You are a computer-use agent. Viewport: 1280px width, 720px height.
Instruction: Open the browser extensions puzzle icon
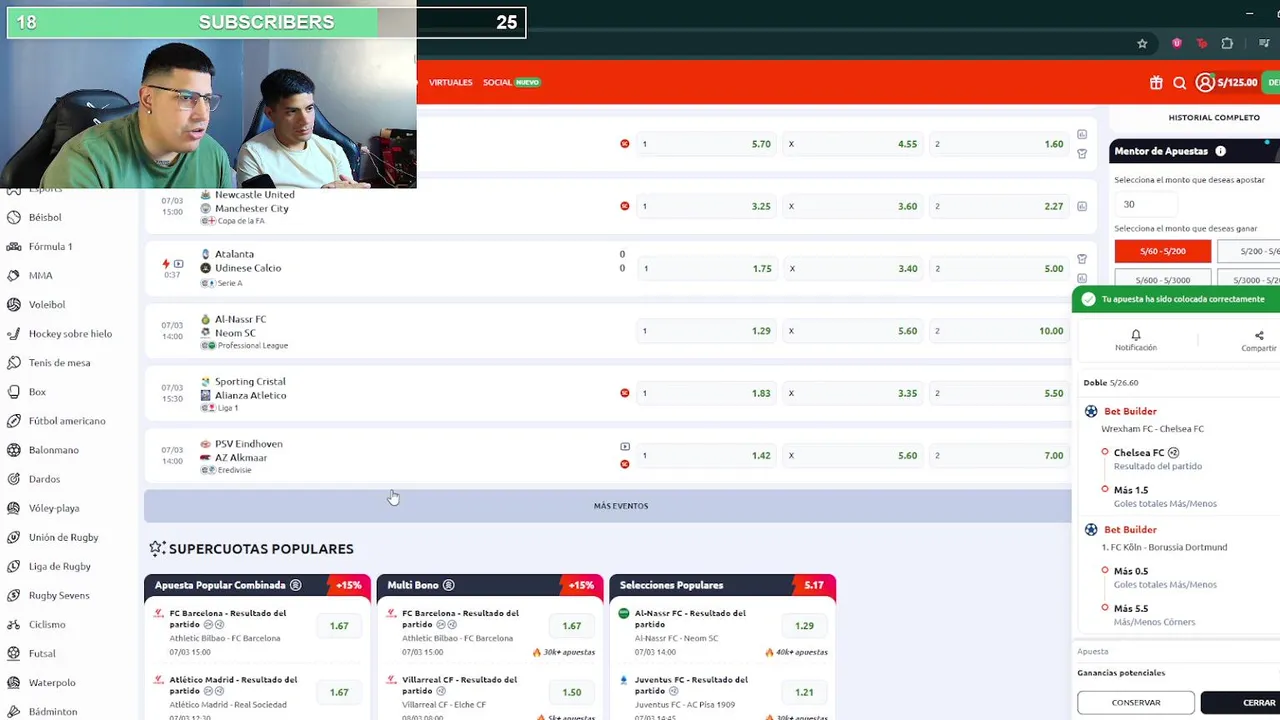pos(1227,43)
